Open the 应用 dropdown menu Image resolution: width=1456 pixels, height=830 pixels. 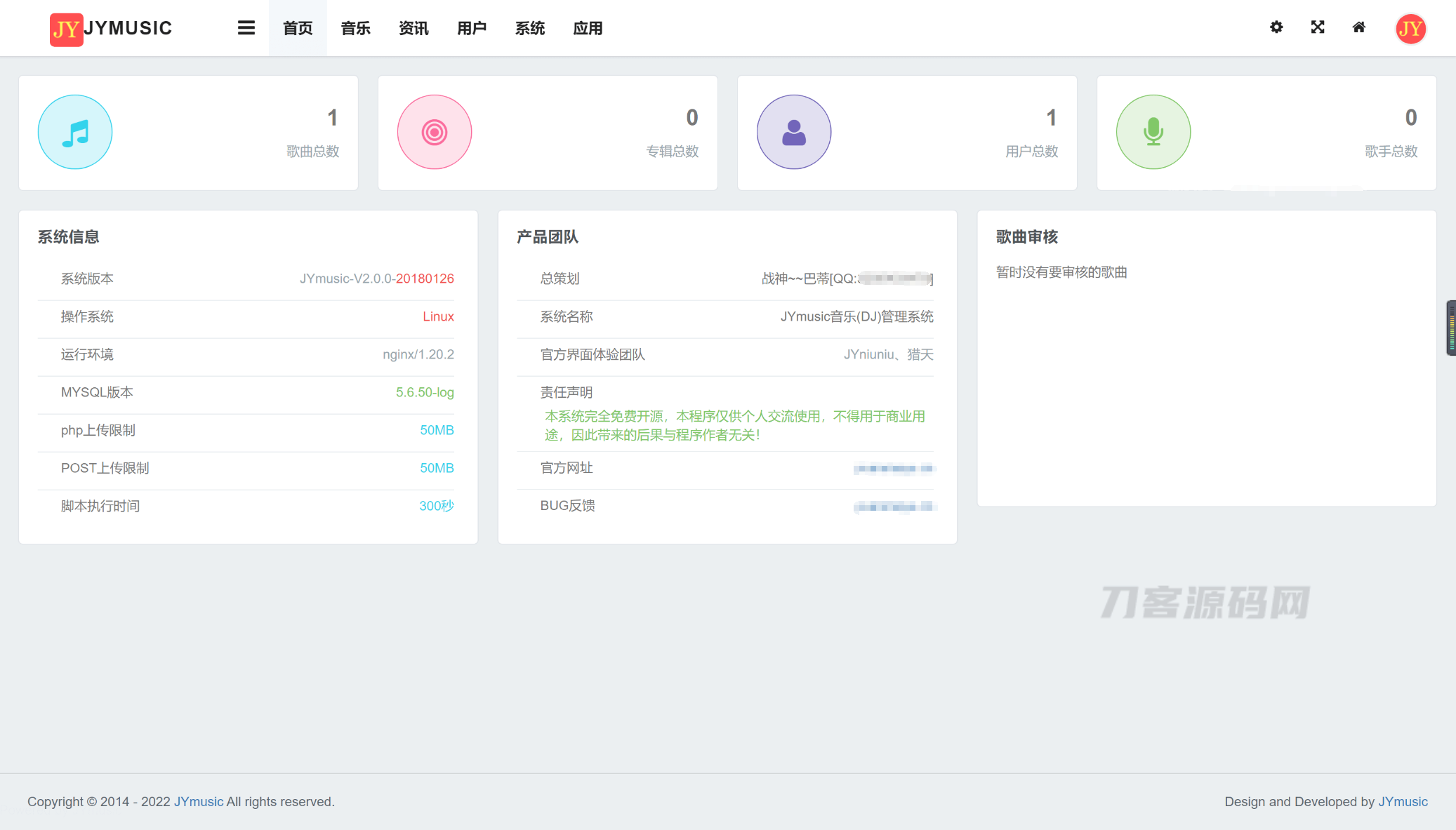tap(588, 28)
